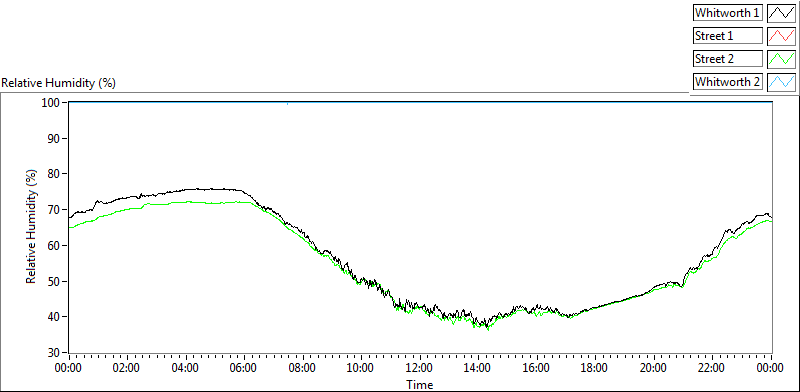Viewport: 800px width, 392px height.
Task: Click the Whitworth 2 blue plot icon
Action: click(x=781, y=82)
